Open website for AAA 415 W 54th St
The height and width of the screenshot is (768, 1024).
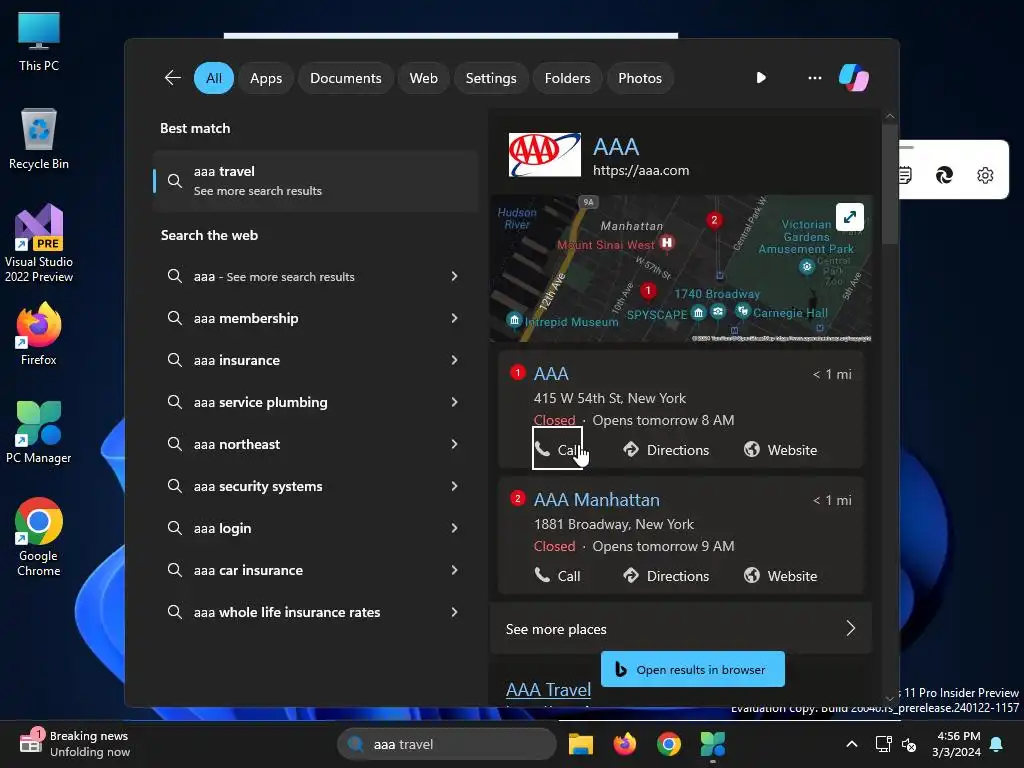pos(780,449)
